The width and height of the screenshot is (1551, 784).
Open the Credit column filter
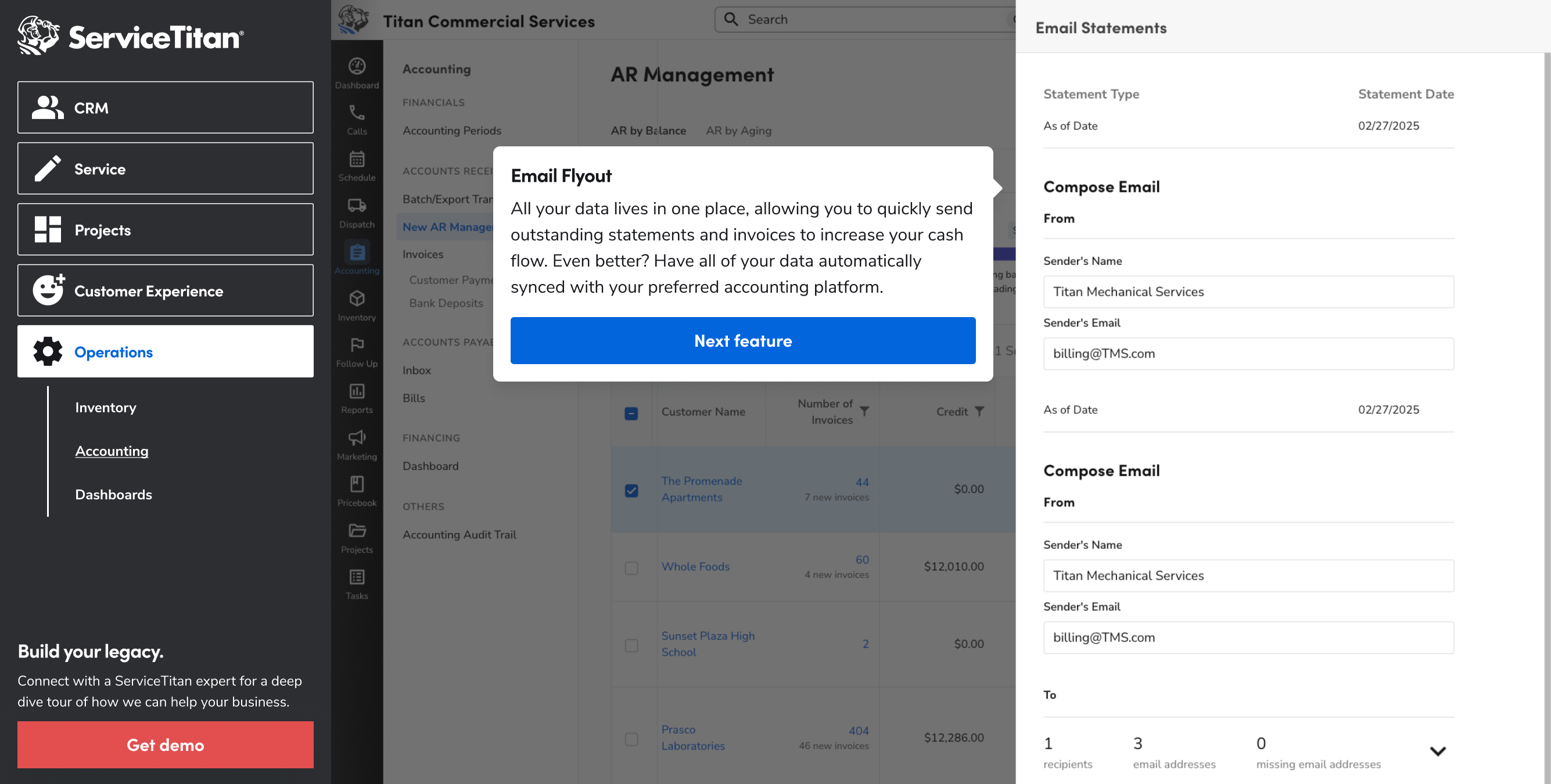pyautogui.click(x=979, y=411)
